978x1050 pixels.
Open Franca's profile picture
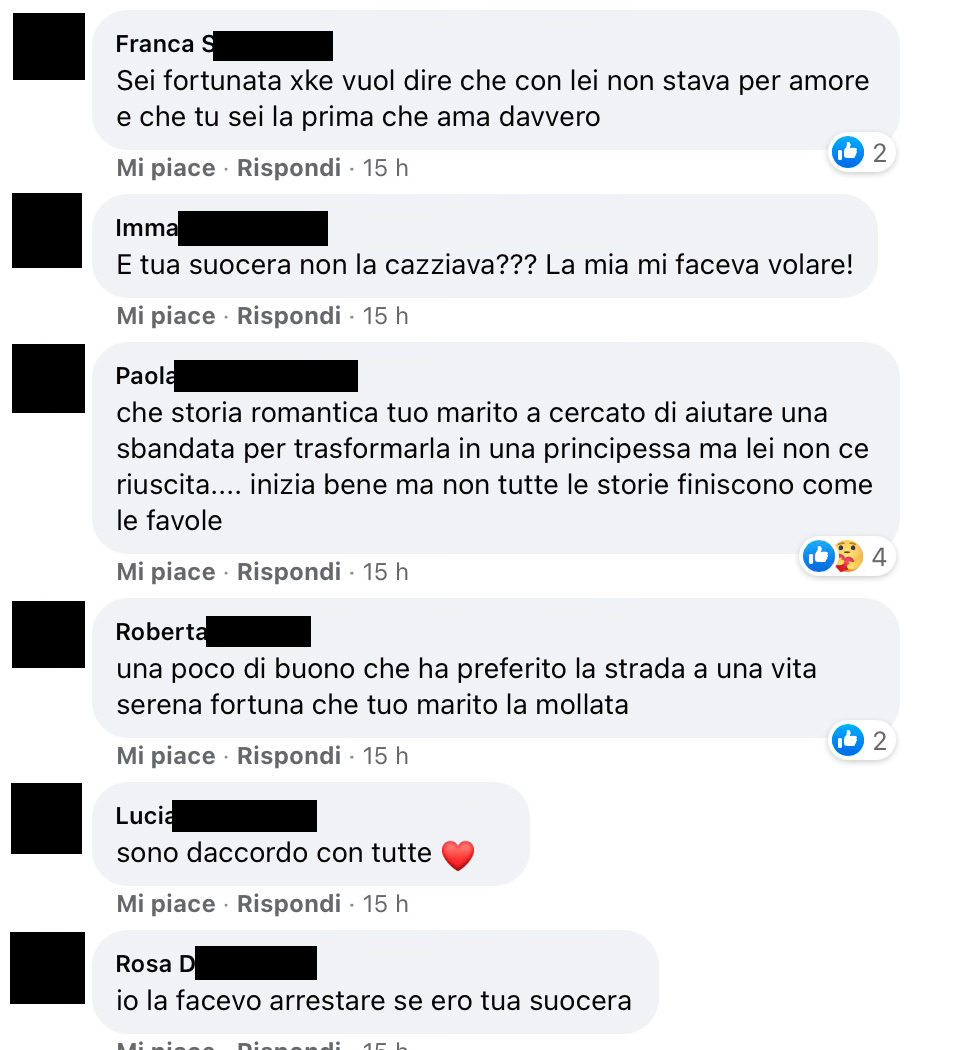[49, 46]
